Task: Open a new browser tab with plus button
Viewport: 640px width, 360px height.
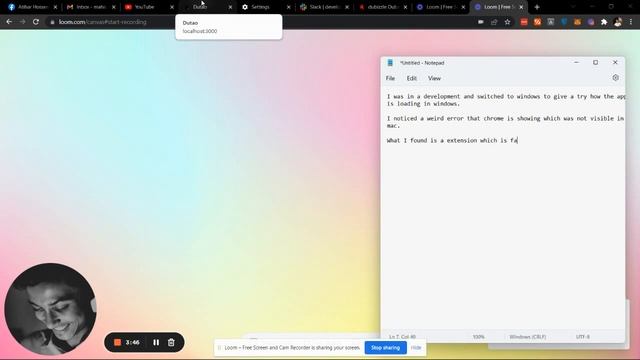Action: (537, 7)
